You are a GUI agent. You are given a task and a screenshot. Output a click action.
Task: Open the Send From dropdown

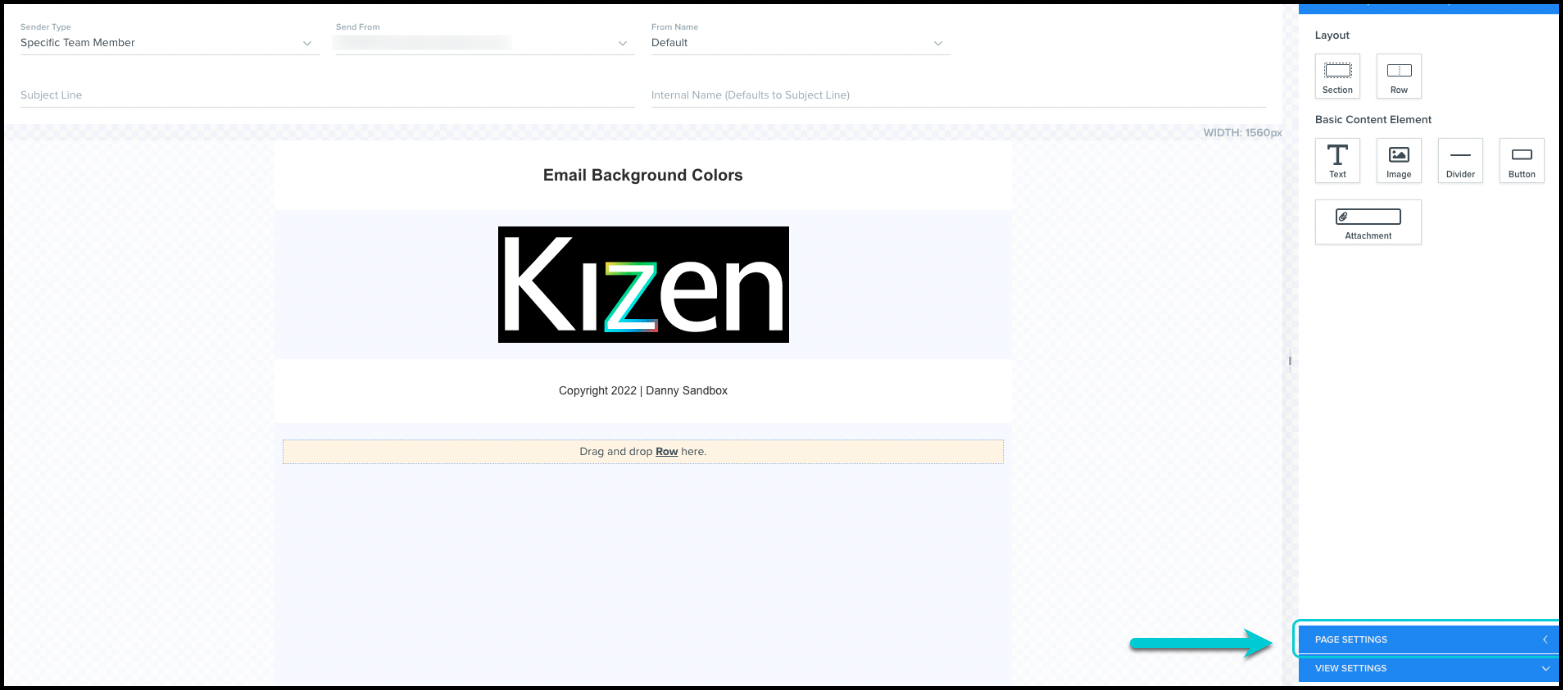(x=483, y=43)
